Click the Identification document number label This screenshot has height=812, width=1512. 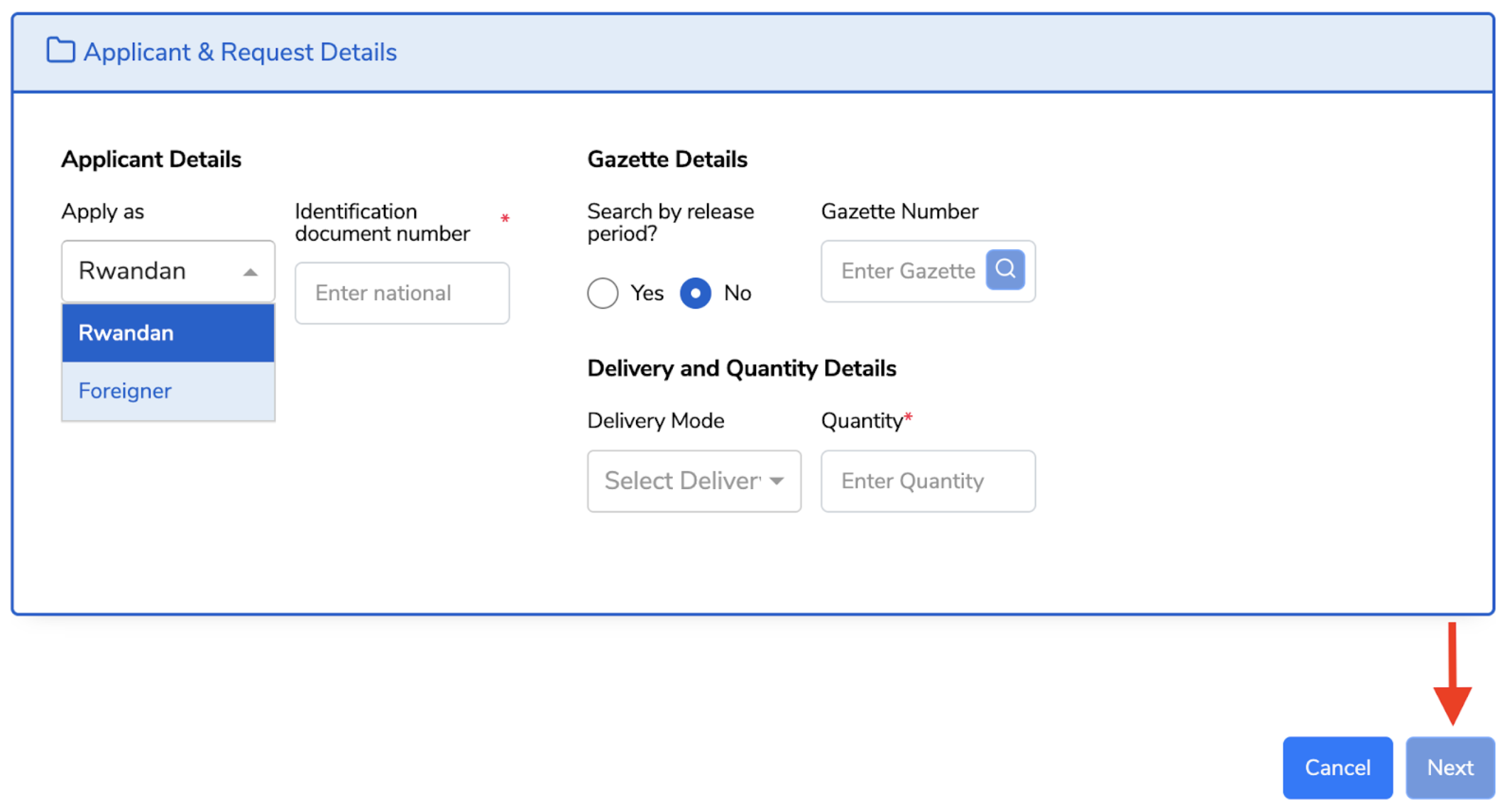pyautogui.click(x=382, y=222)
